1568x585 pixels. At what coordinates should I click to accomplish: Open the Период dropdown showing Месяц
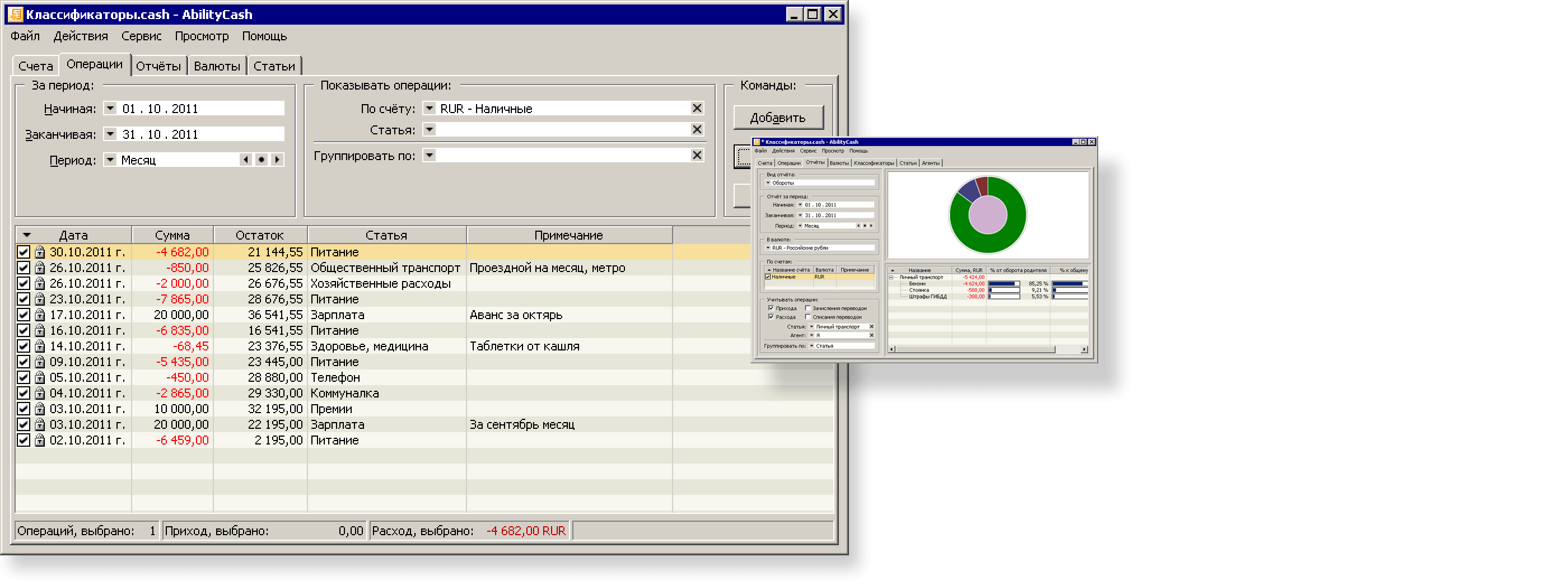tap(110, 160)
